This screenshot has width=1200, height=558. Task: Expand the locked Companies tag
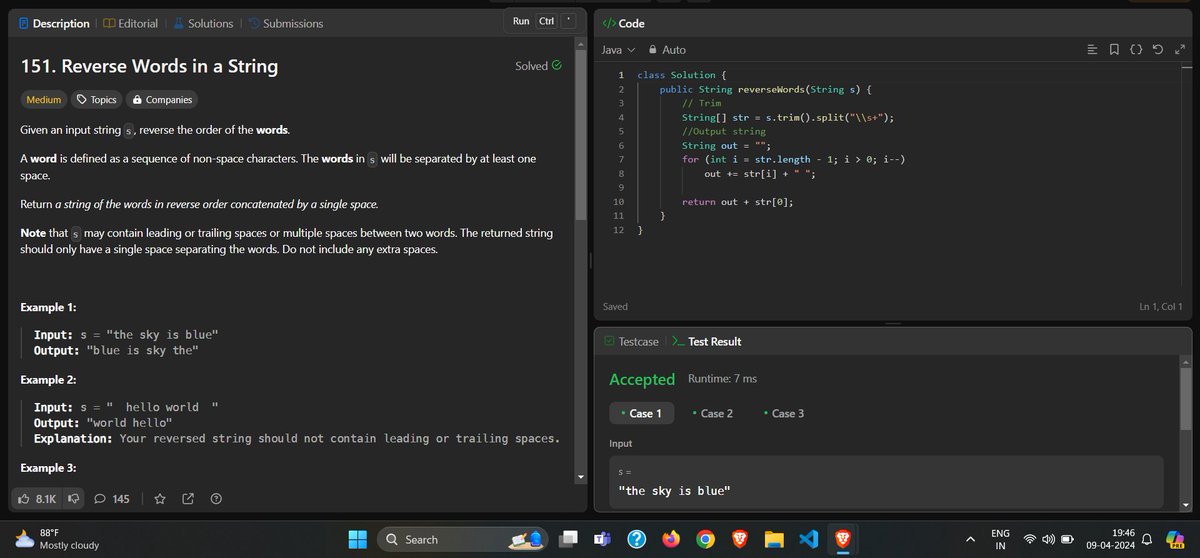tap(162, 100)
